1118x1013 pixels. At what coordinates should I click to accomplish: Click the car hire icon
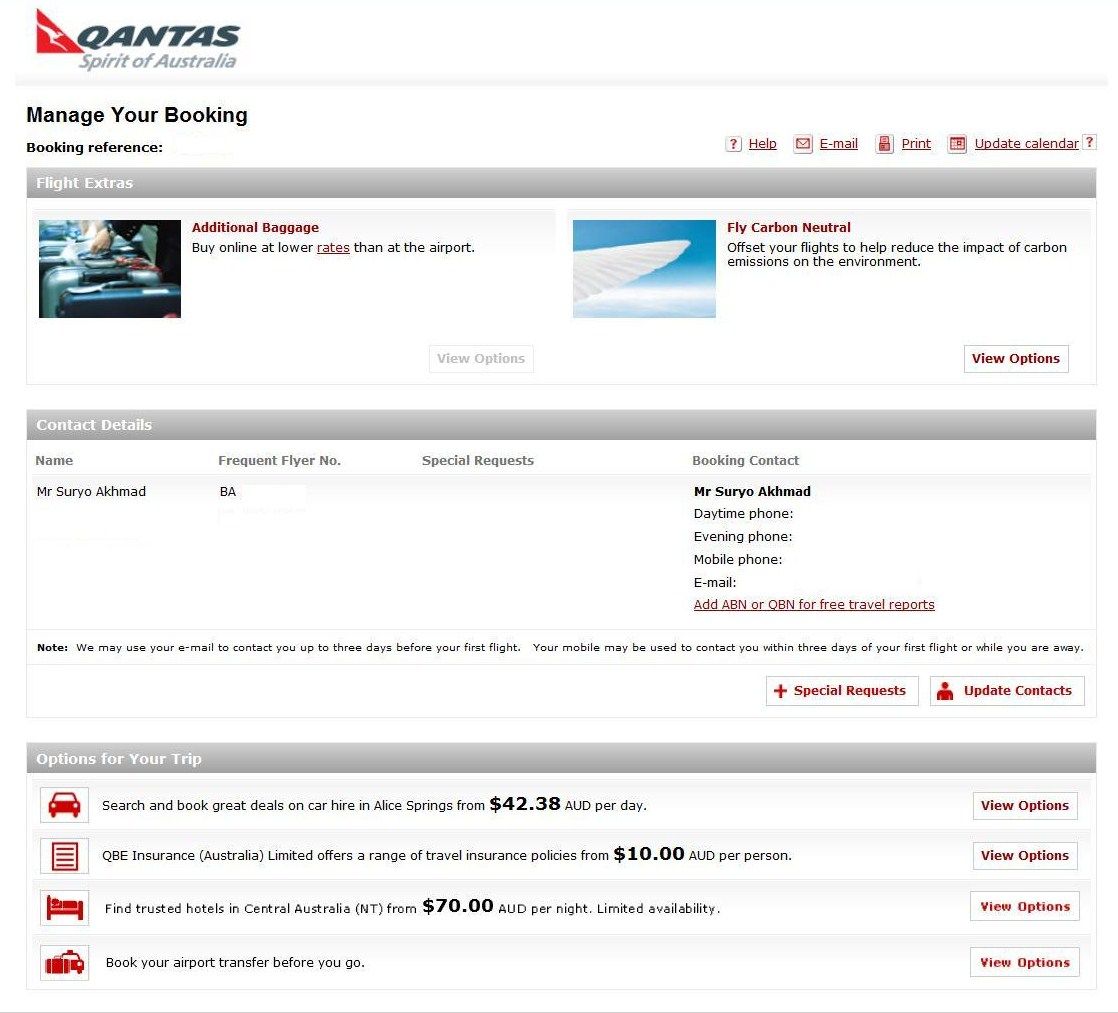pyautogui.click(x=64, y=805)
